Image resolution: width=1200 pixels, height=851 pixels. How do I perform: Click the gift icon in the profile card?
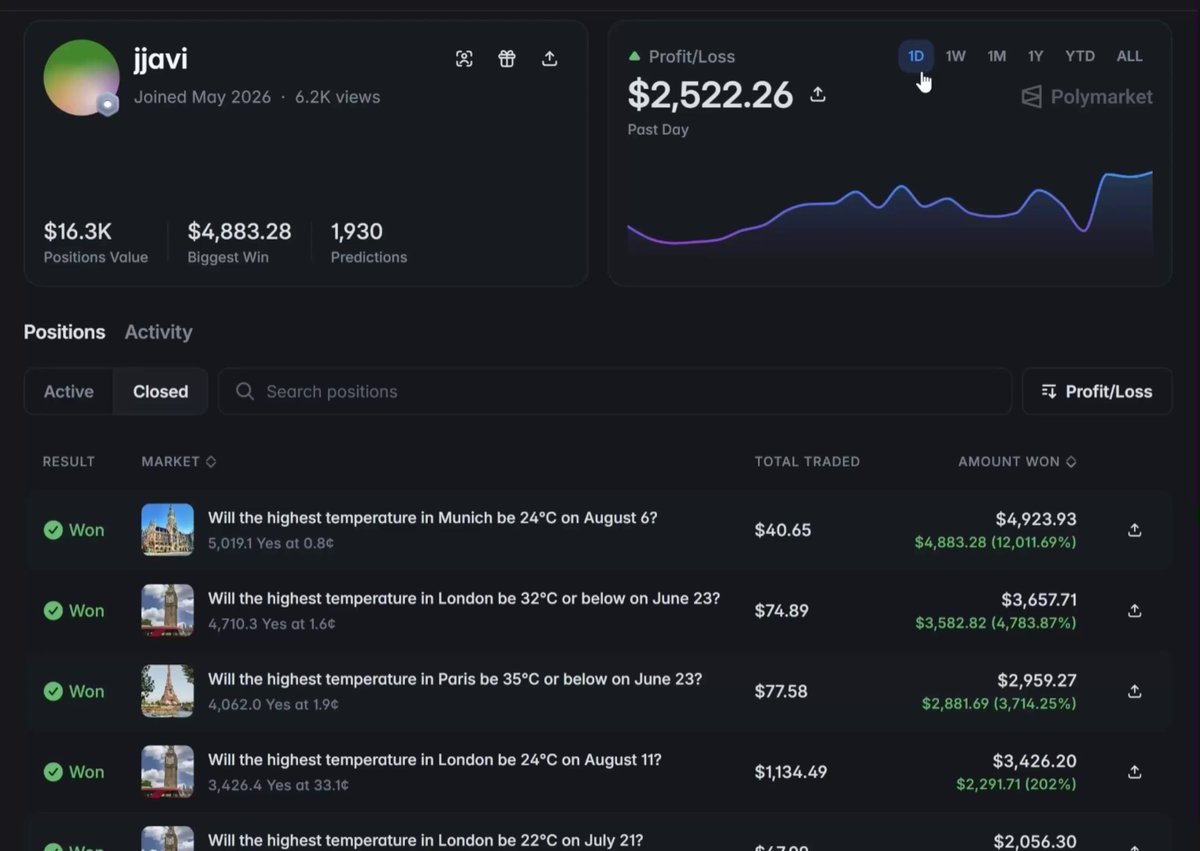coord(507,58)
